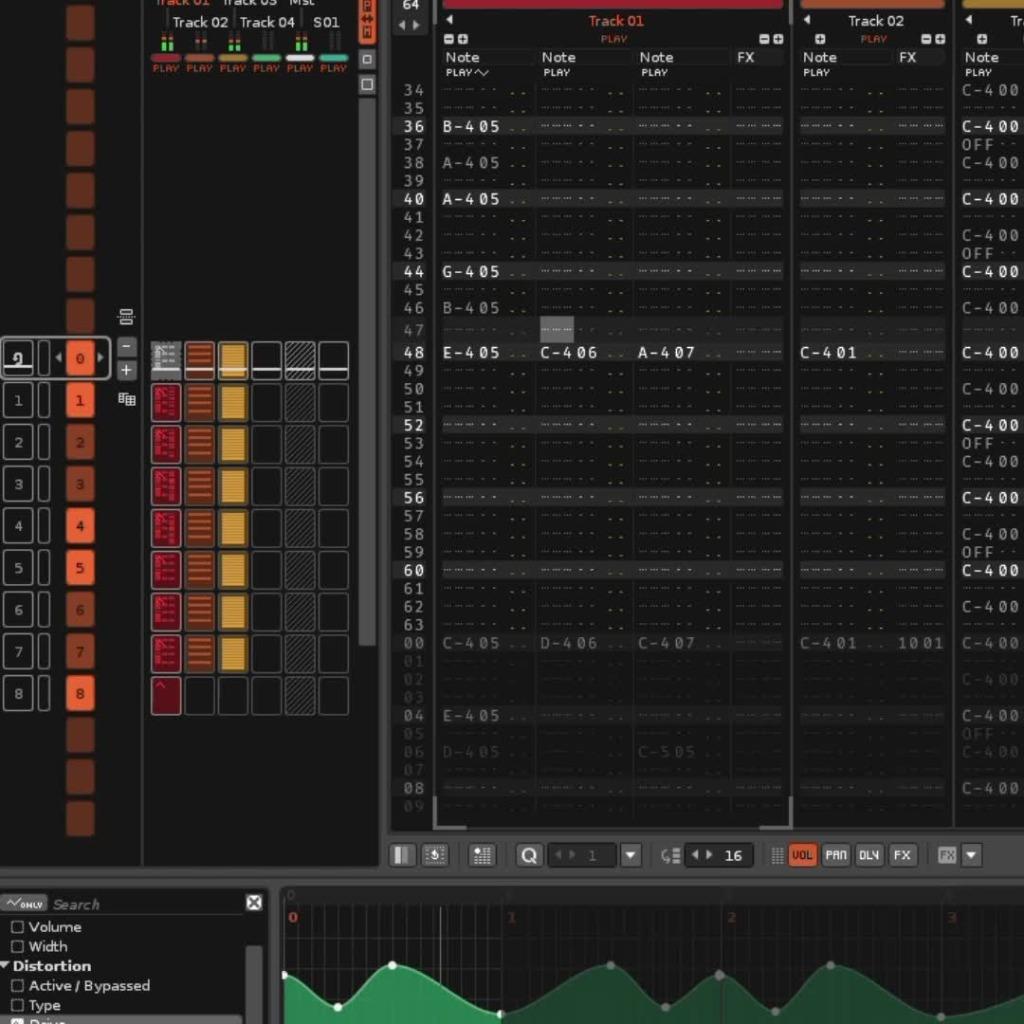Screen dimensions: 1024x1024
Task: Select orange pattern block numbered 8
Action: click(x=80, y=693)
